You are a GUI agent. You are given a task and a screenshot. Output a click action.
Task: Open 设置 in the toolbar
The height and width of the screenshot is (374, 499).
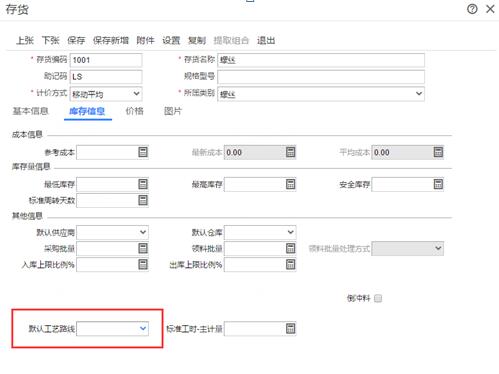point(171,40)
